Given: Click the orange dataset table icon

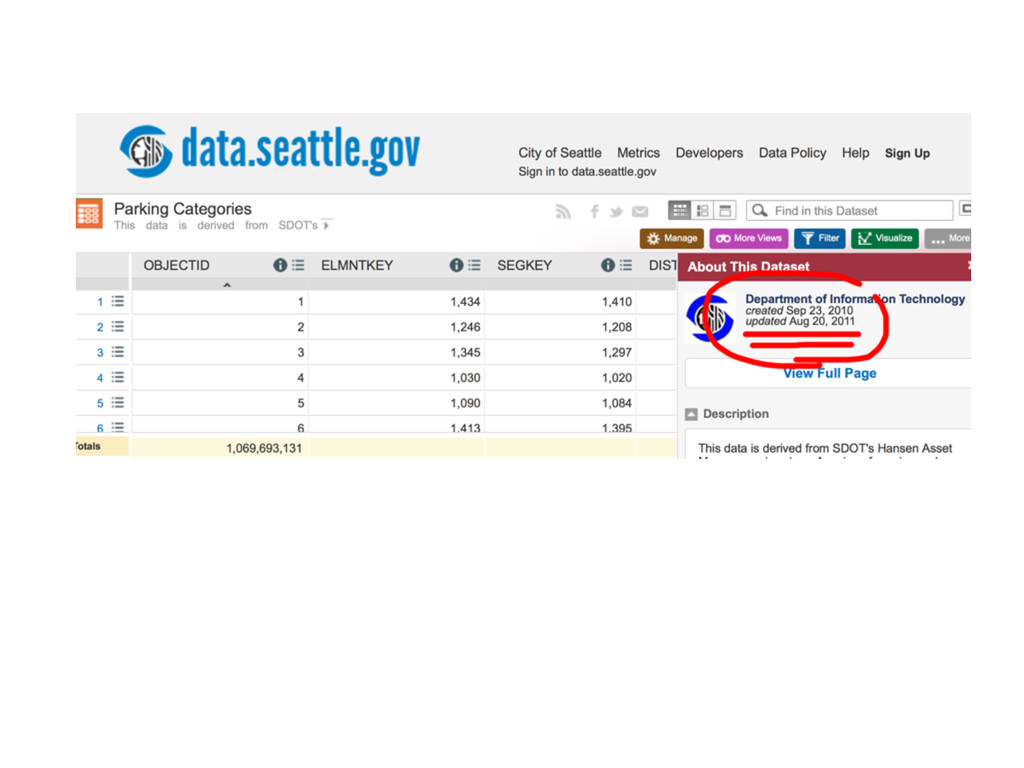Looking at the screenshot, I should point(89,214).
